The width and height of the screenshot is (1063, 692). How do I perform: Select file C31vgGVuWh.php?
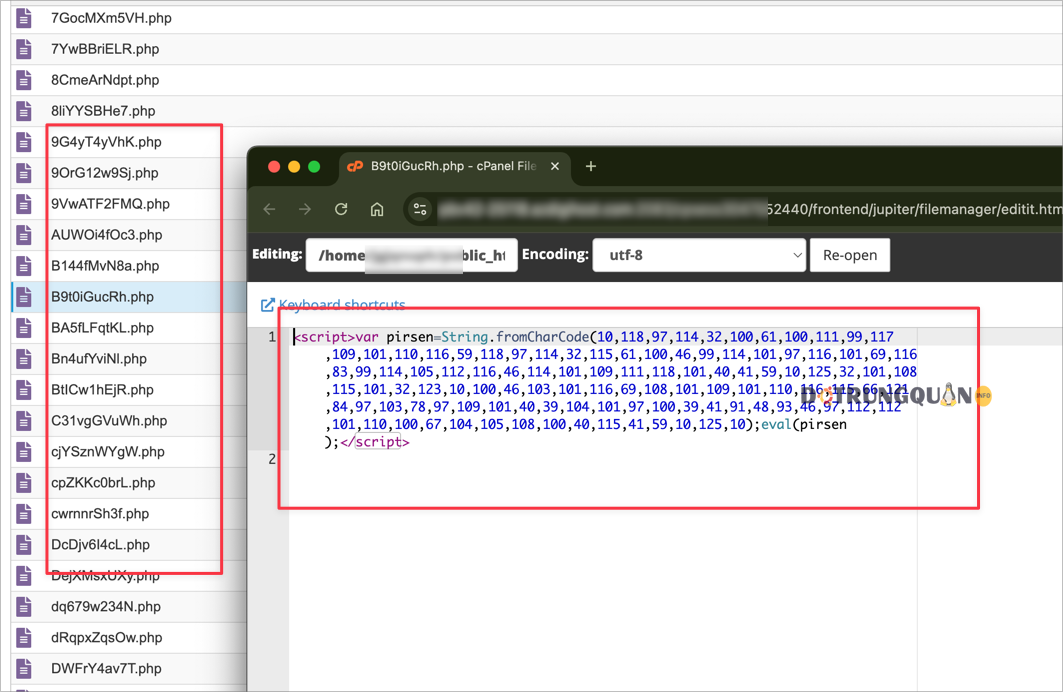coord(109,421)
